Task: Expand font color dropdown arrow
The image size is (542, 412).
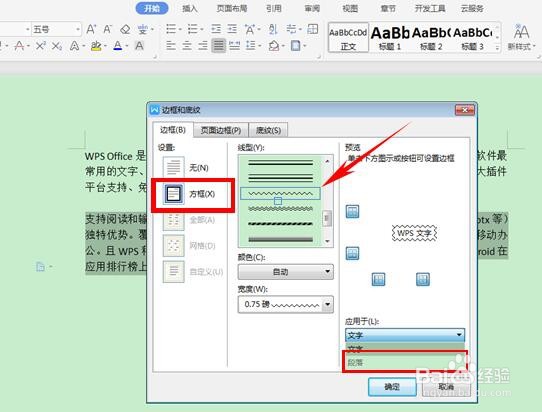Action: pyautogui.click(x=127, y=46)
